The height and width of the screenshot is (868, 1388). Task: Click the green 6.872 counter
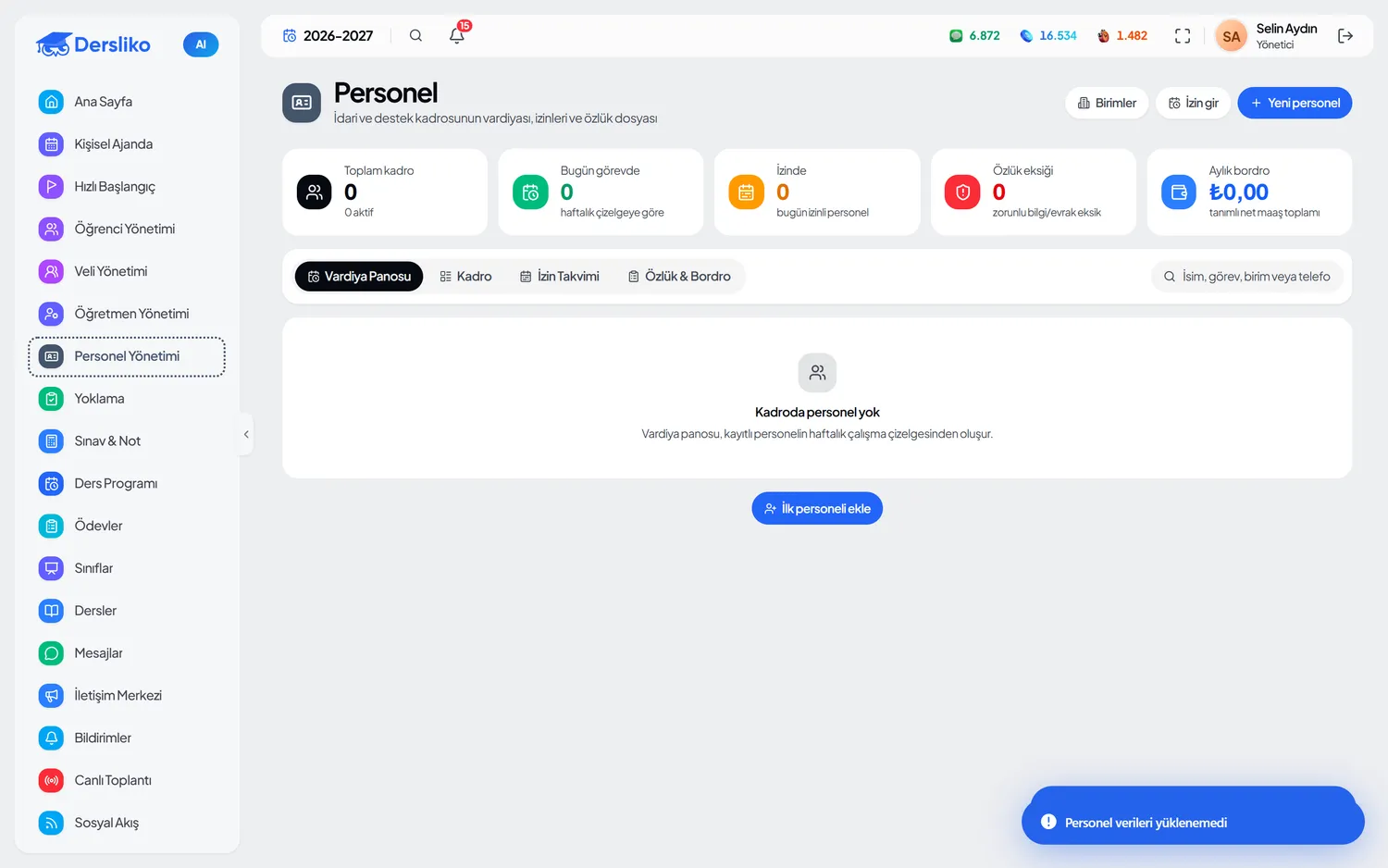[974, 36]
